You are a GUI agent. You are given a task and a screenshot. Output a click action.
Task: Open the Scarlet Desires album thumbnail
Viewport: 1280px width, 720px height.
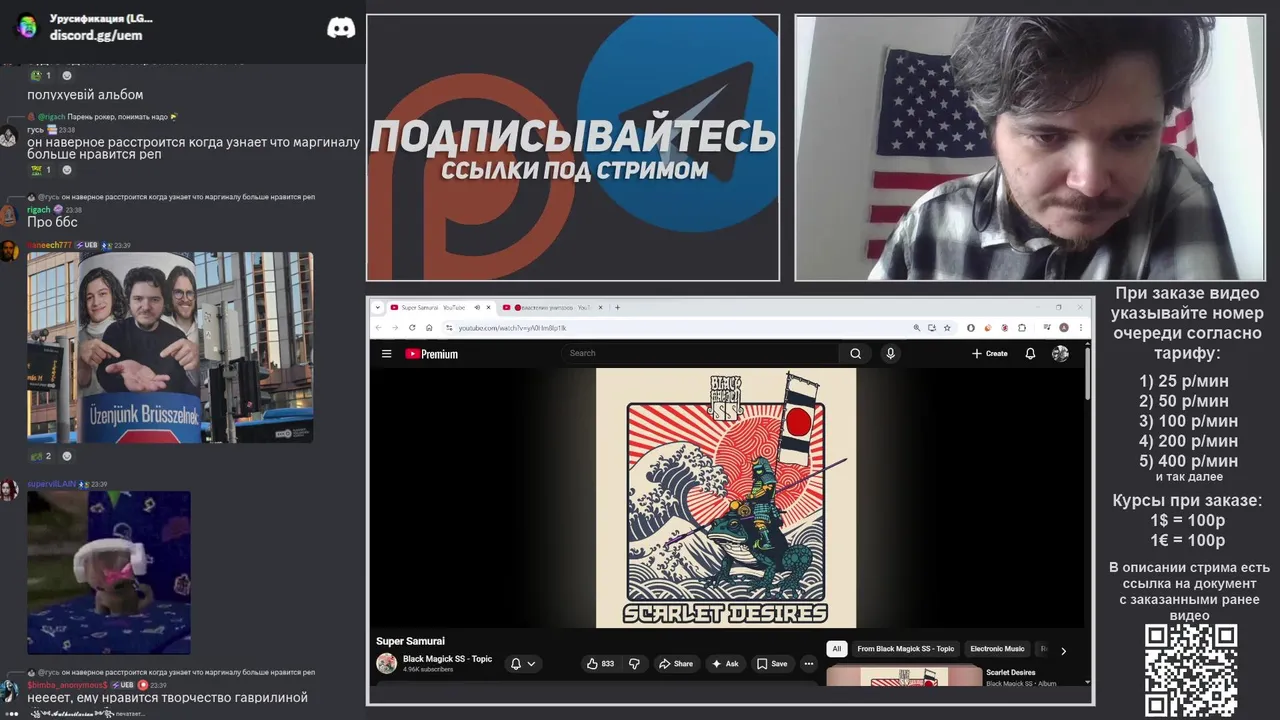[904, 674]
